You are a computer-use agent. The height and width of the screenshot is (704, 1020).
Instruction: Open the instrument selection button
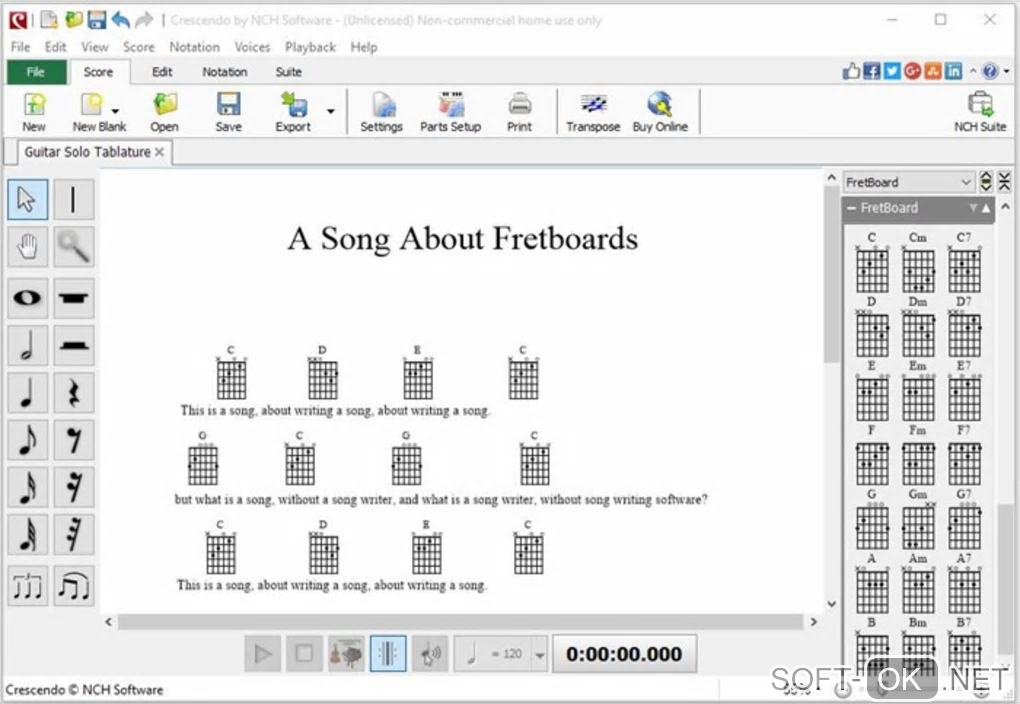346,654
